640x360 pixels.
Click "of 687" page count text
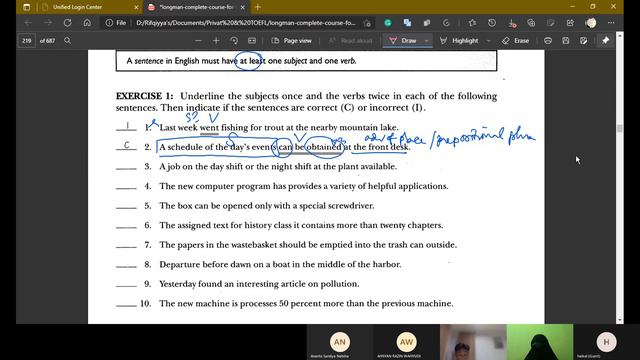(x=47, y=41)
